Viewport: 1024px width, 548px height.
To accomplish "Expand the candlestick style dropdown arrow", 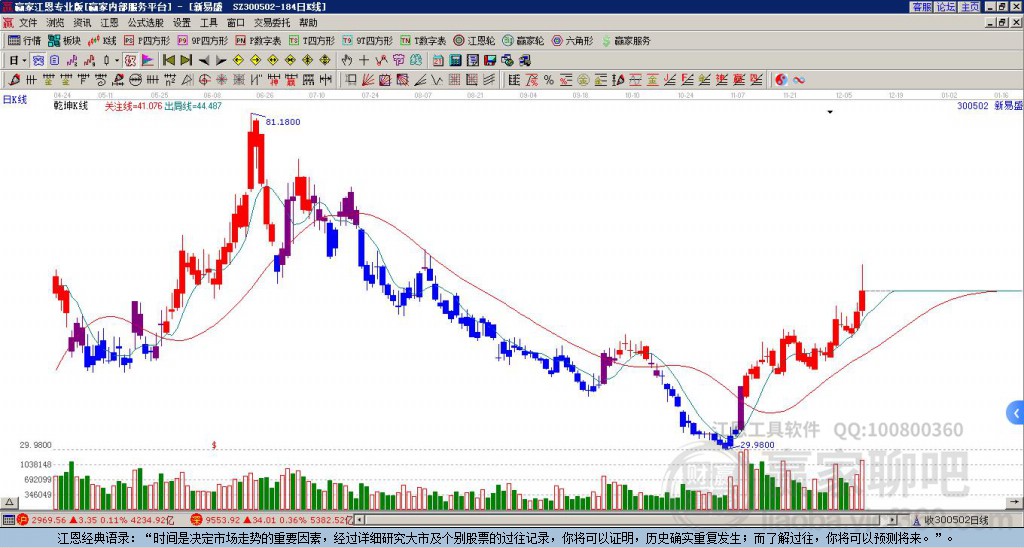I will click(x=117, y=61).
